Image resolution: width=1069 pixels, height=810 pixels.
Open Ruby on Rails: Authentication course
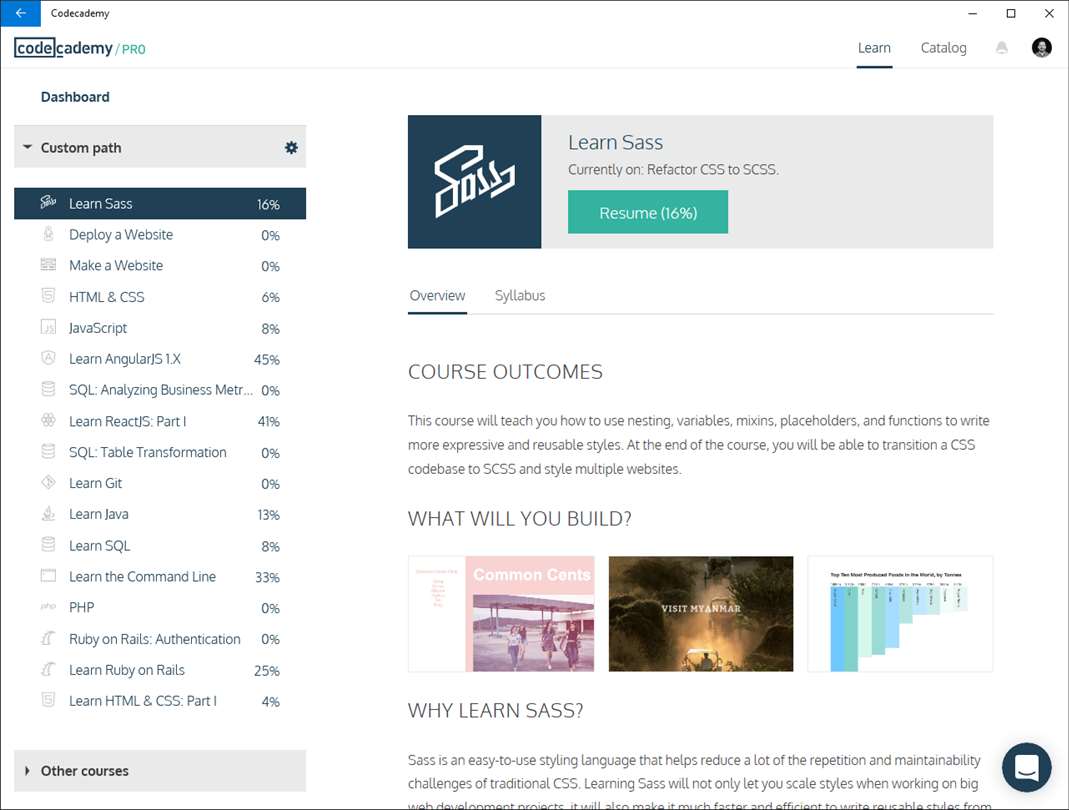[160, 639]
